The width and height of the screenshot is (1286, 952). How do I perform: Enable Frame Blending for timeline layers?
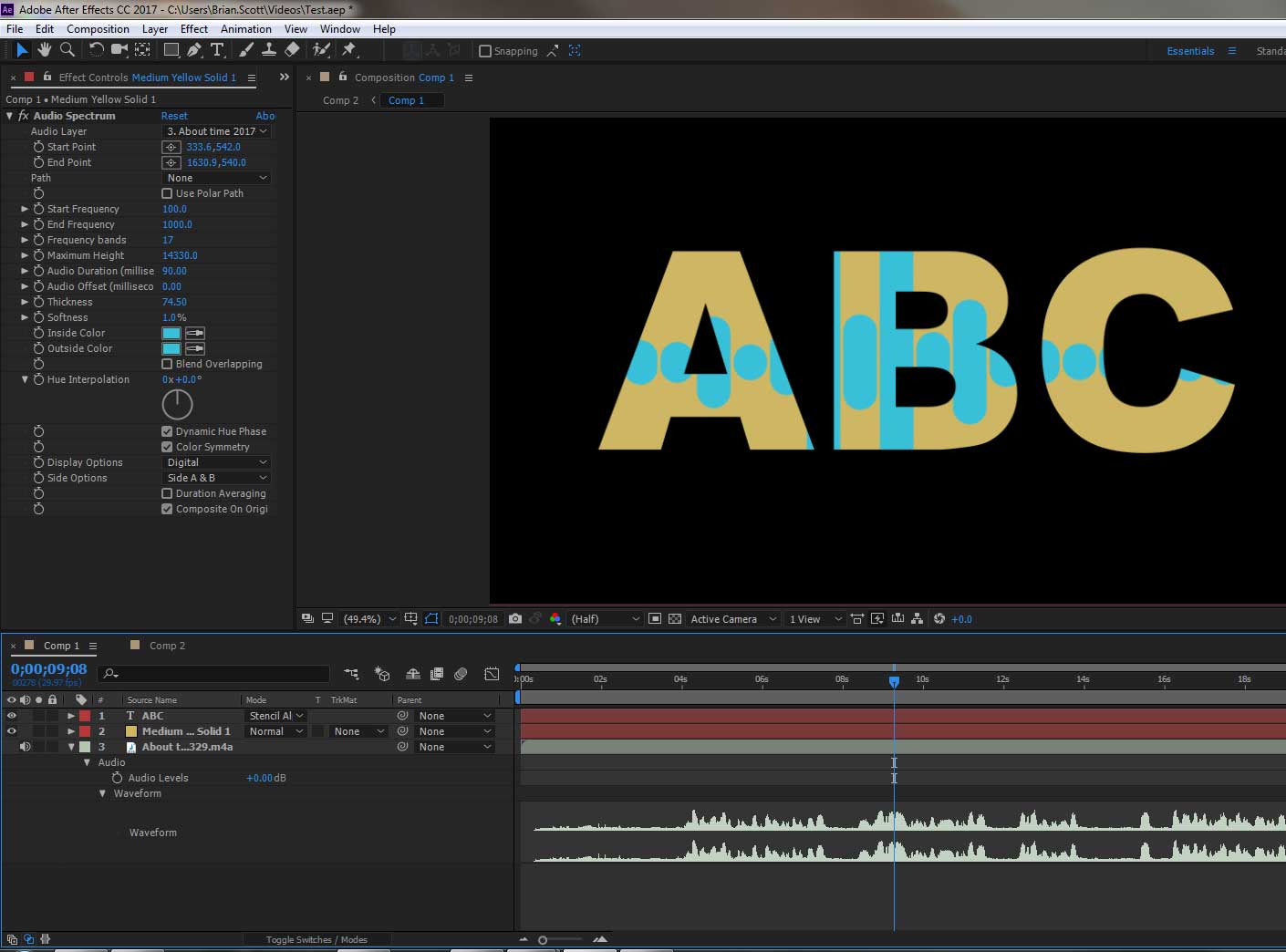tap(437, 674)
